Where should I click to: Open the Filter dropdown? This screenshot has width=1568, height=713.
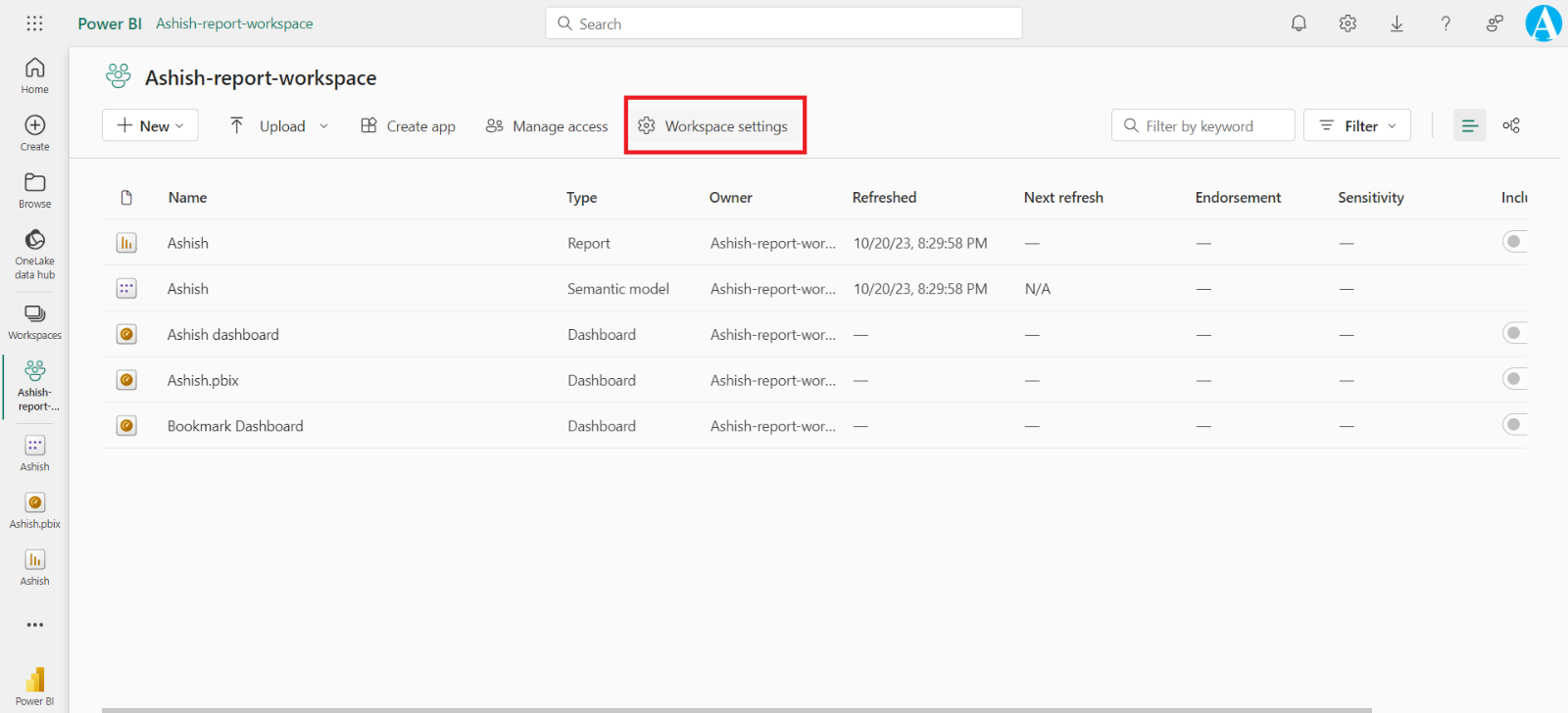tap(1357, 125)
